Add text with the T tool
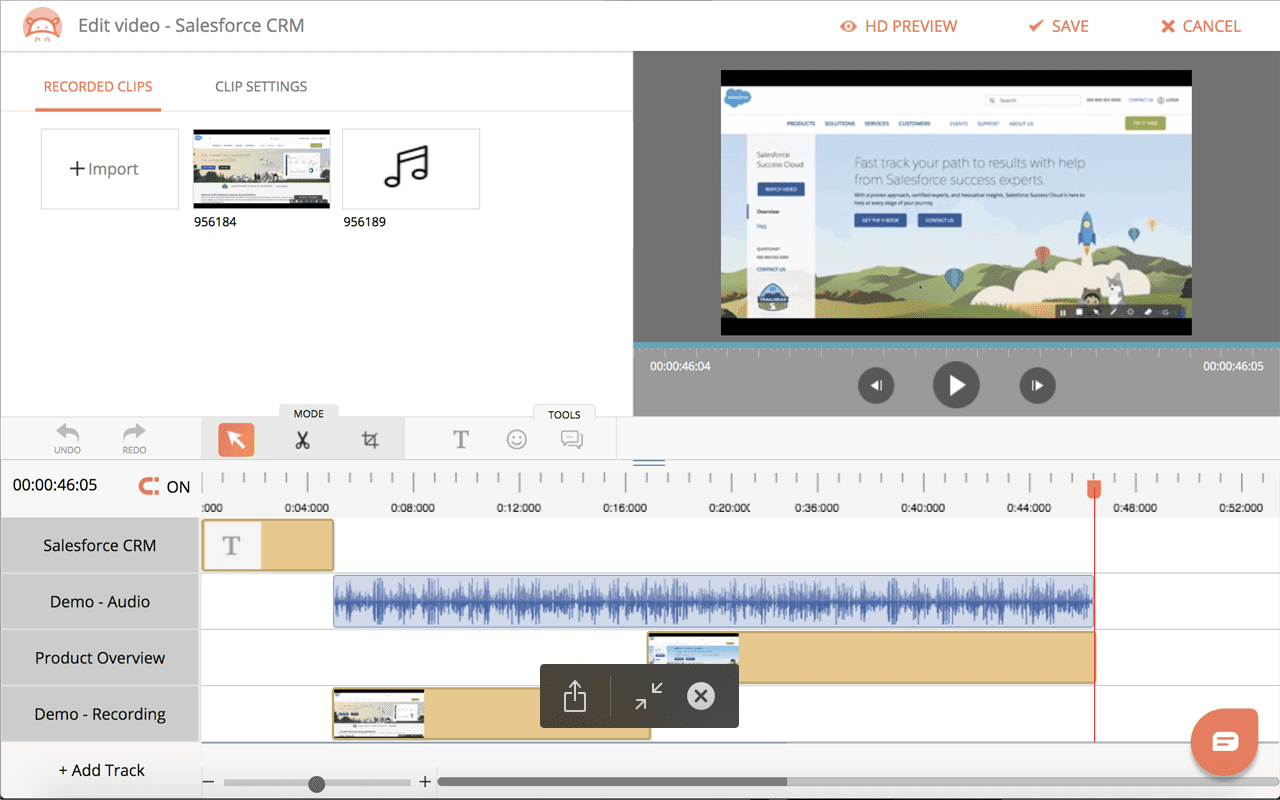The height and width of the screenshot is (800, 1280). tap(461, 439)
